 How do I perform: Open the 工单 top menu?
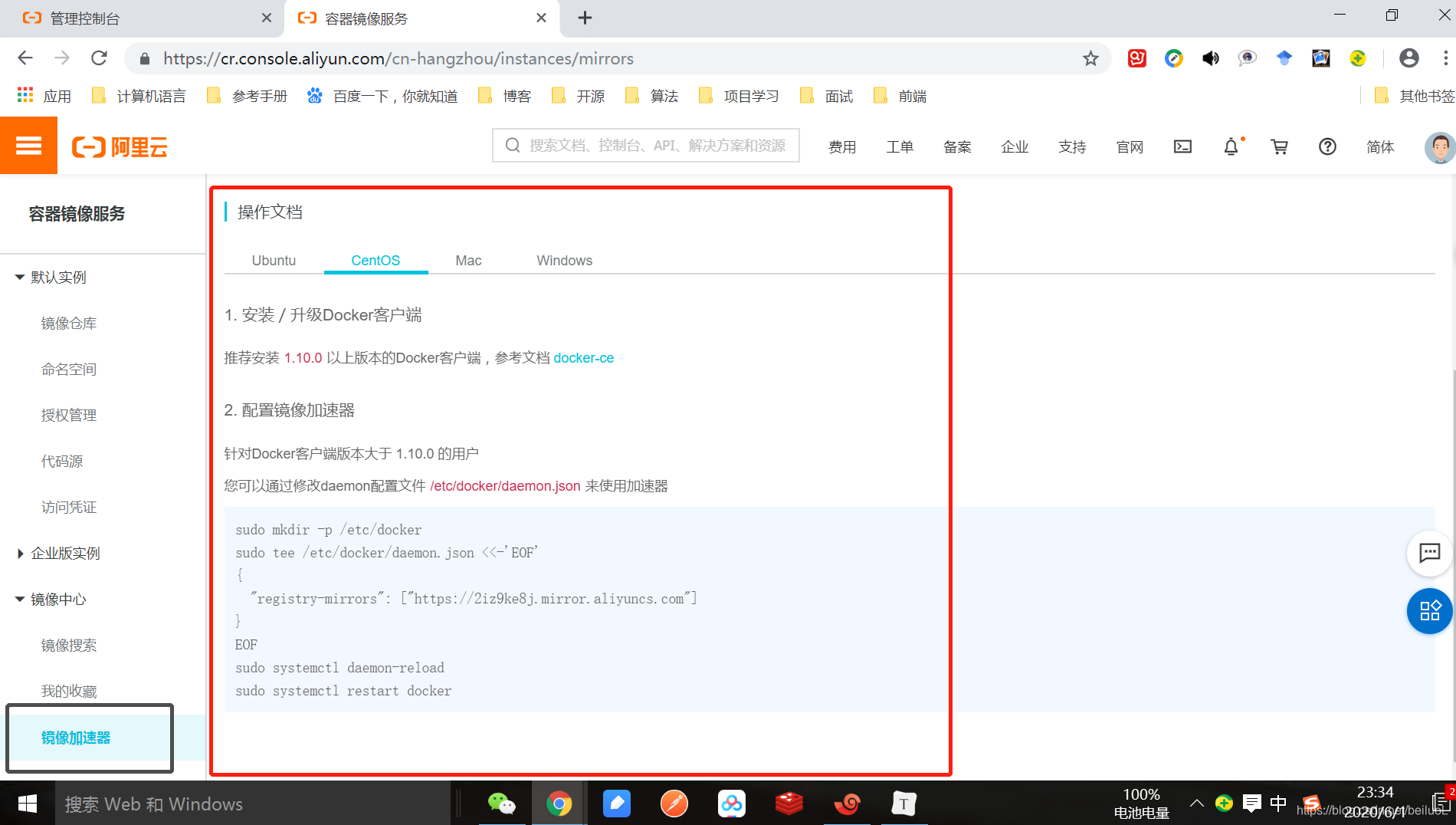[x=900, y=146]
